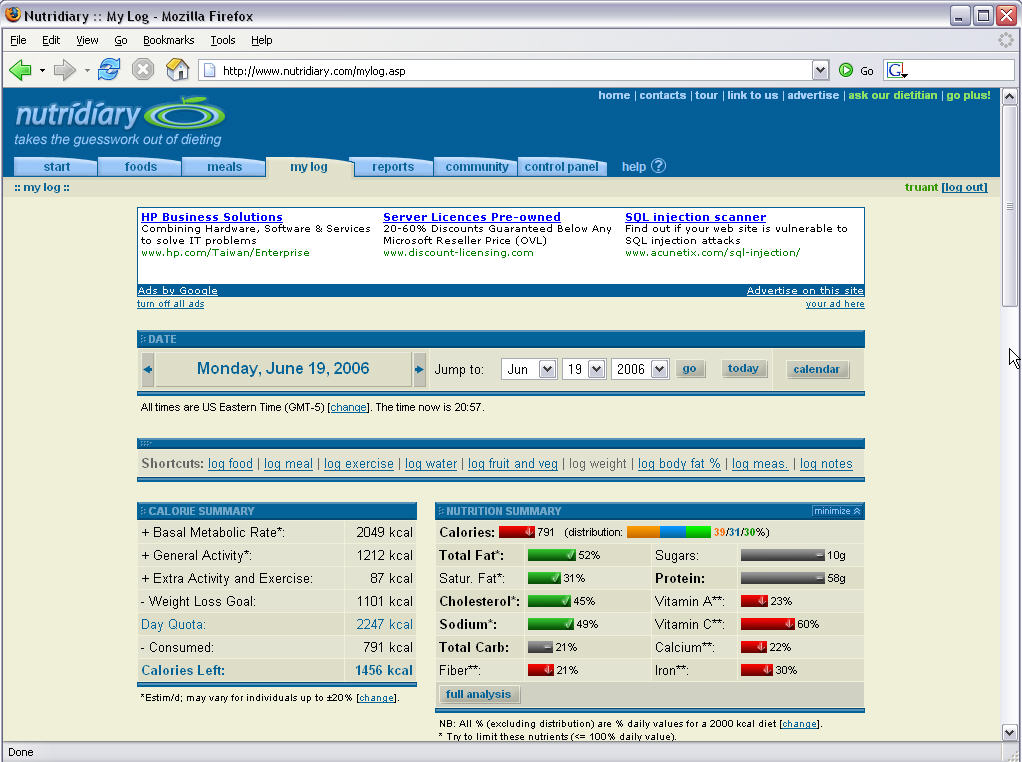Reload the page with the Refresh icon

coord(109,69)
